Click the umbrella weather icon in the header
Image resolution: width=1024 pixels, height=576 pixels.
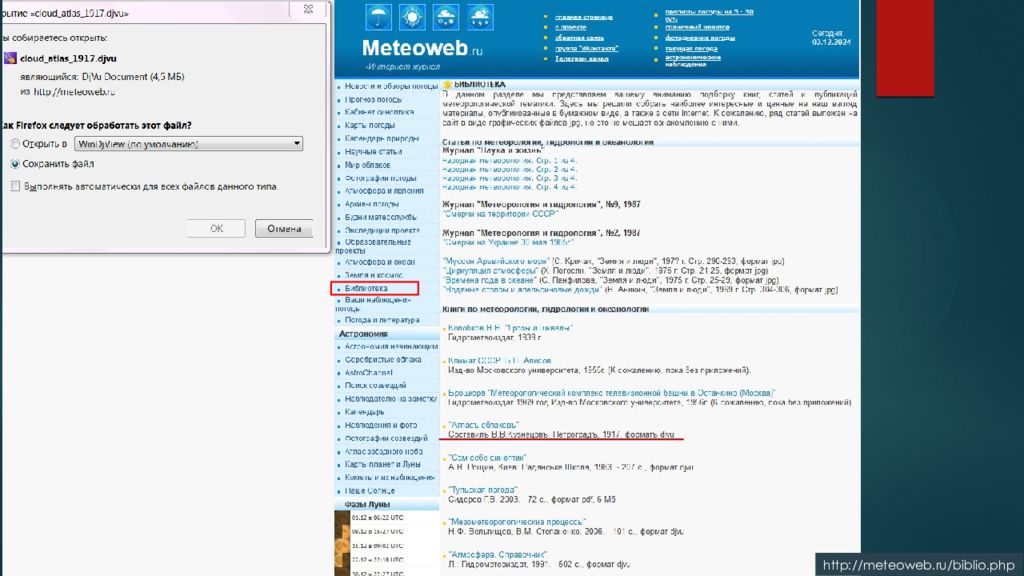pyautogui.click(x=379, y=18)
